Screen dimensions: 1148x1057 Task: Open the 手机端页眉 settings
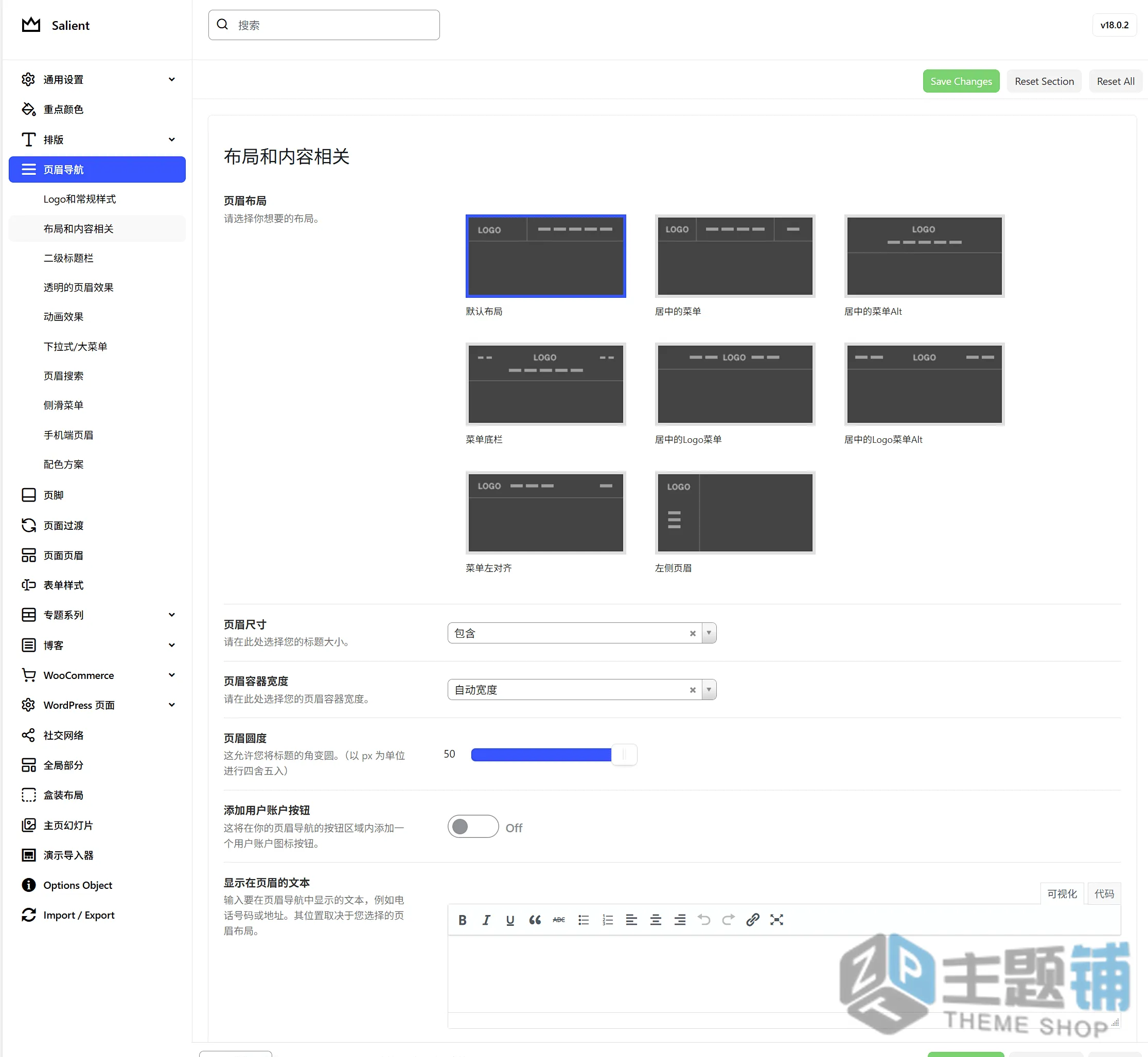tap(68, 435)
